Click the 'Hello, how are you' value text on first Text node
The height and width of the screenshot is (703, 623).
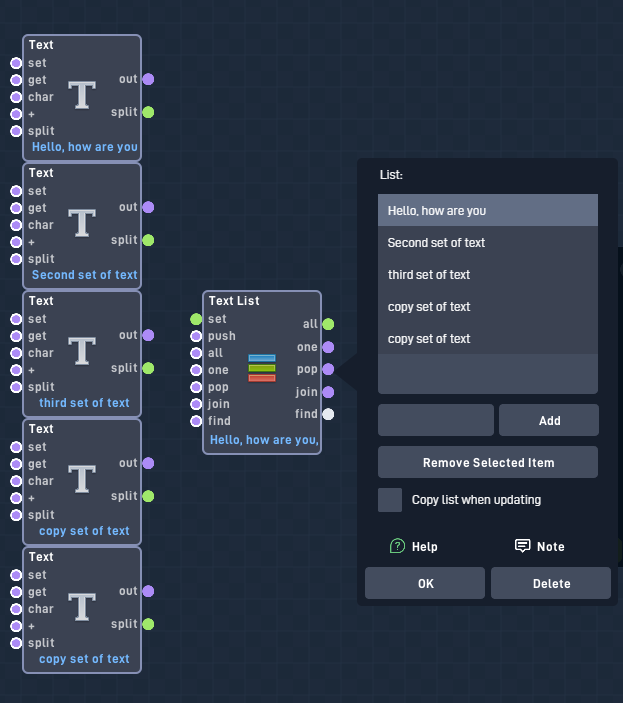85,147
